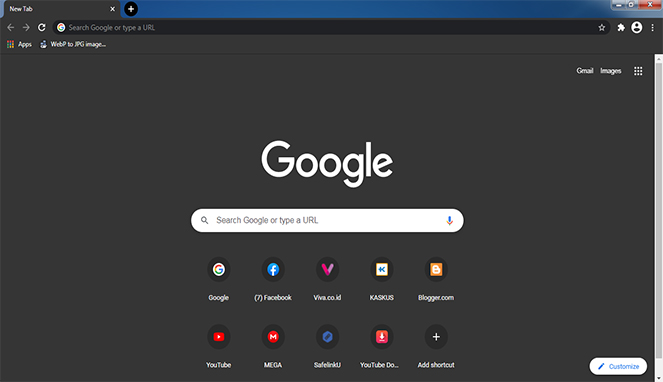Reload the page
663x382 pixels.
(41, 27)
